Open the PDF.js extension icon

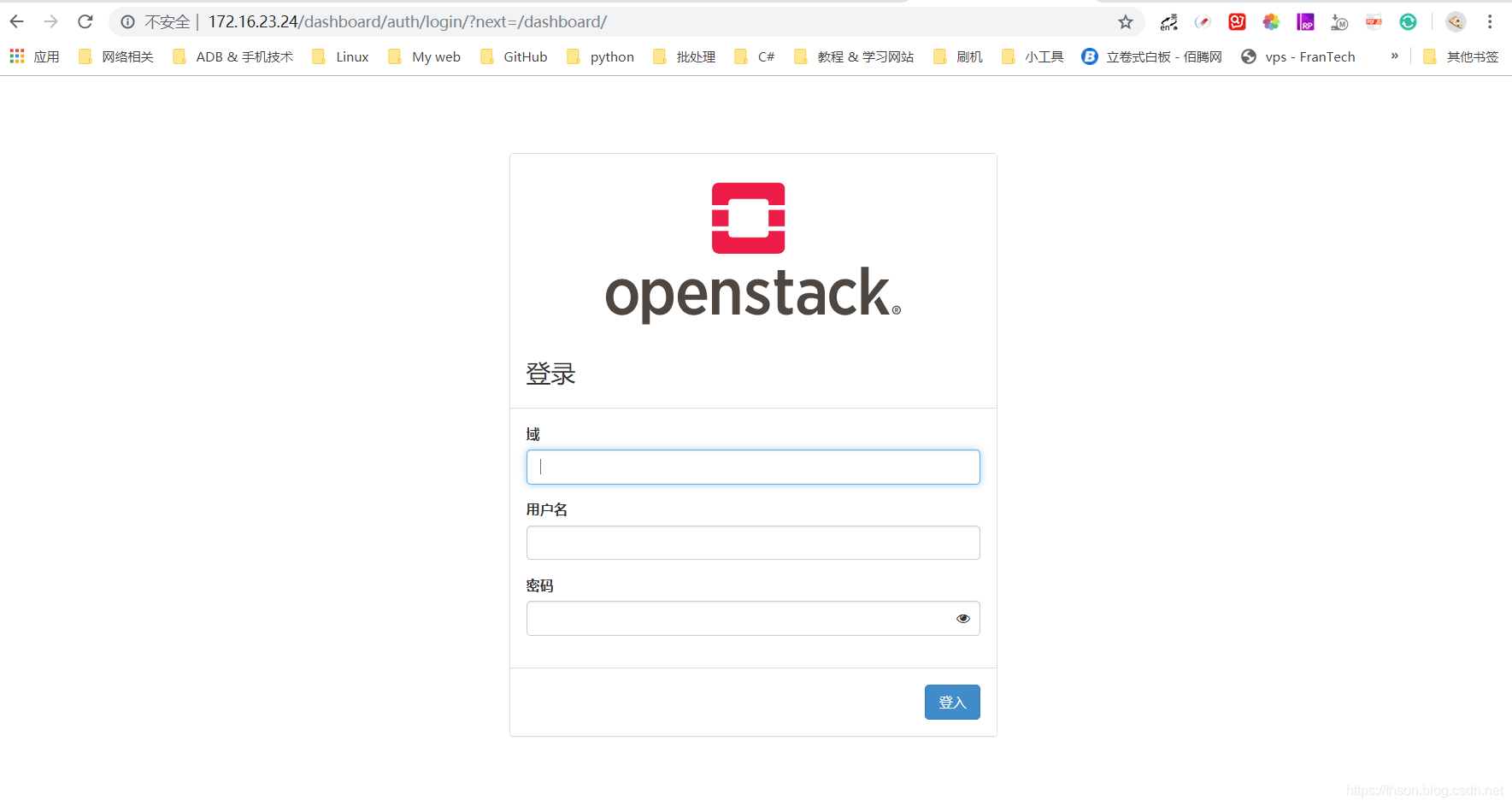[x=1374, y=22]
